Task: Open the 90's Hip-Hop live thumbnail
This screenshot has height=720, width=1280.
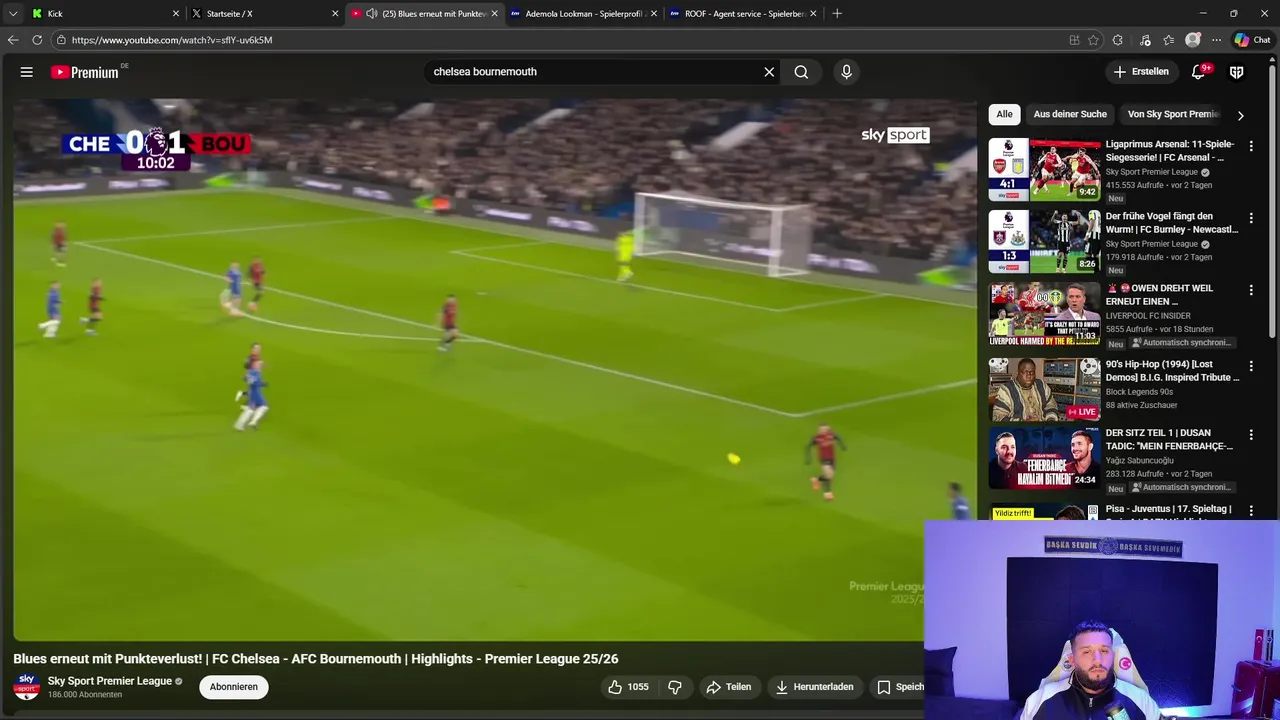Action: [1044, 390]
